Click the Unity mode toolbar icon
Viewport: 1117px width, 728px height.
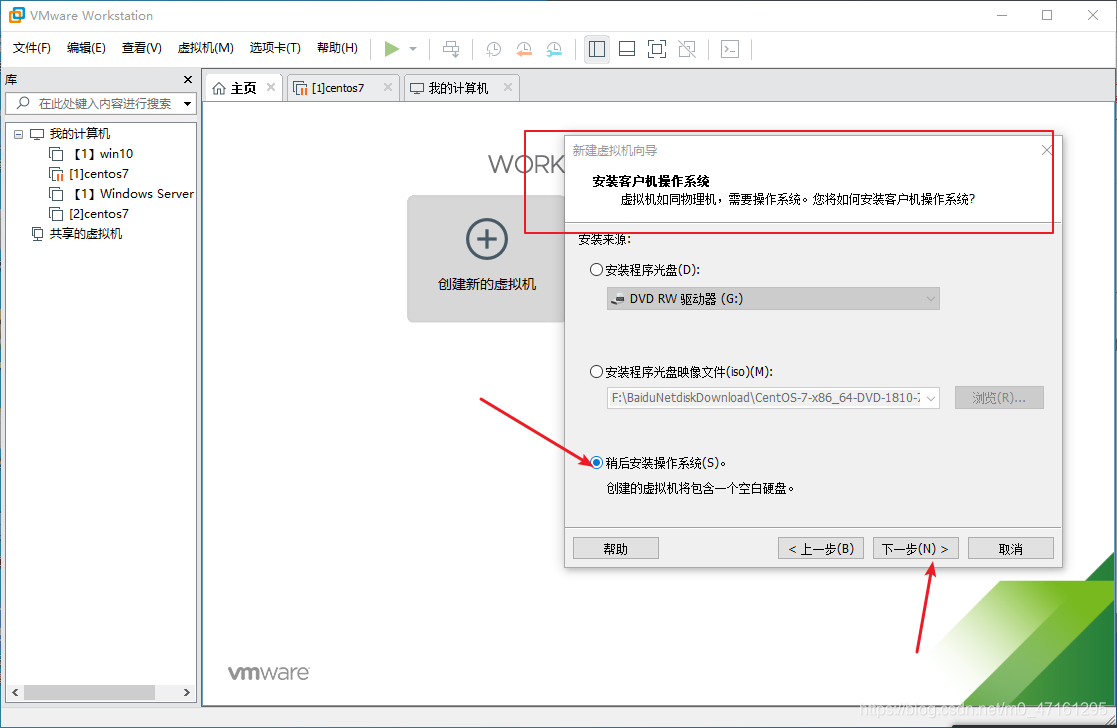pos(687,49)
